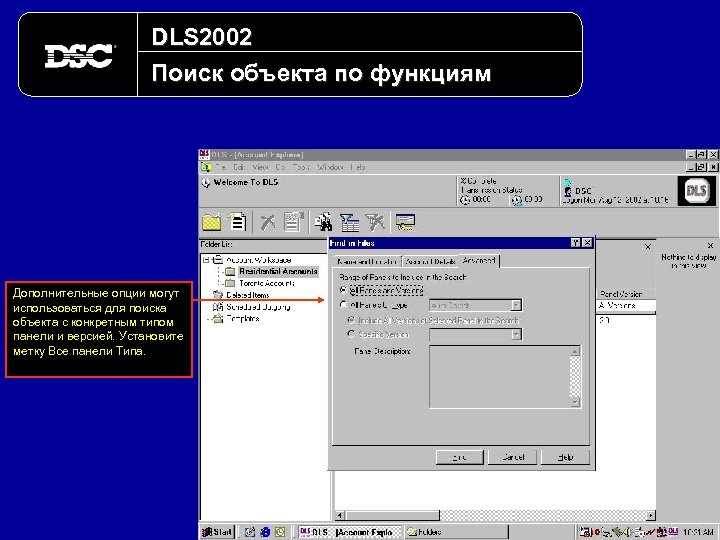Image resolution: width=720 pixels, height=540 pixels.
Task: Select Toronto Accounts in the folder tree
Action: [x=267, y=283]
